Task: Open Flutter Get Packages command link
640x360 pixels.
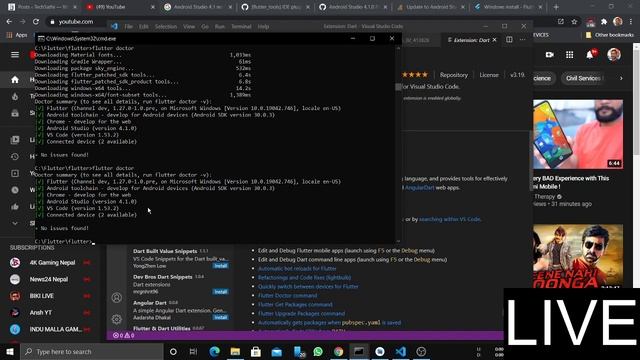Action: [295, 304]
